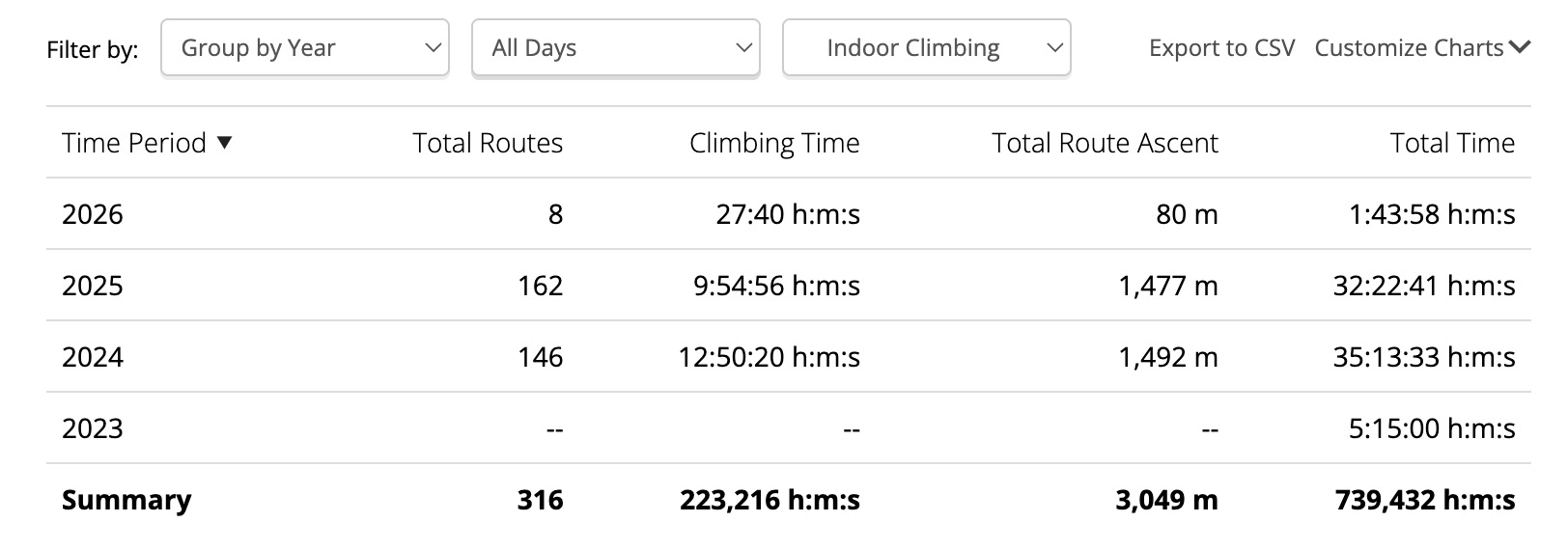Sort by Climbing Time column header
The height and width of the screenshot is (550, 1568).
click(x=774, y=143)
